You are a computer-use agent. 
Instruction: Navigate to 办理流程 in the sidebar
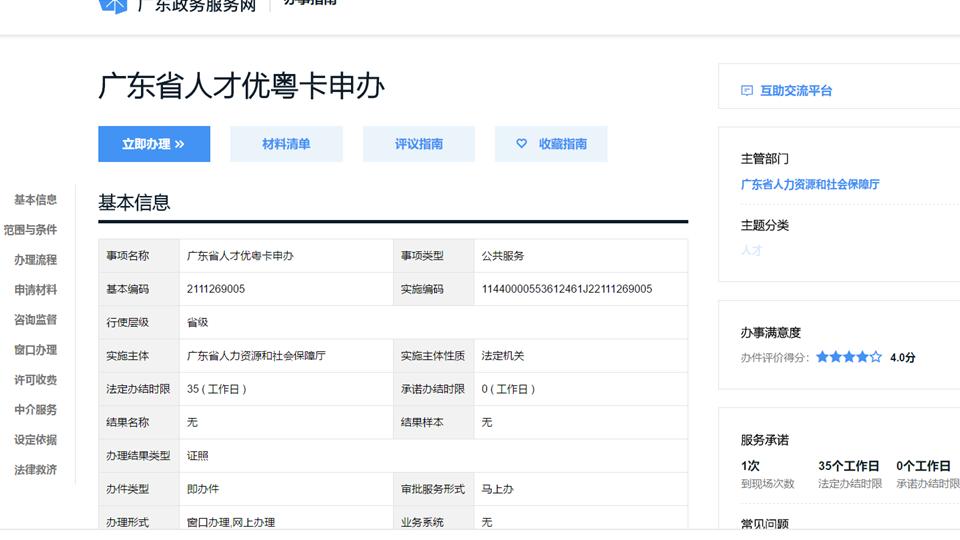tap(36, 260)
